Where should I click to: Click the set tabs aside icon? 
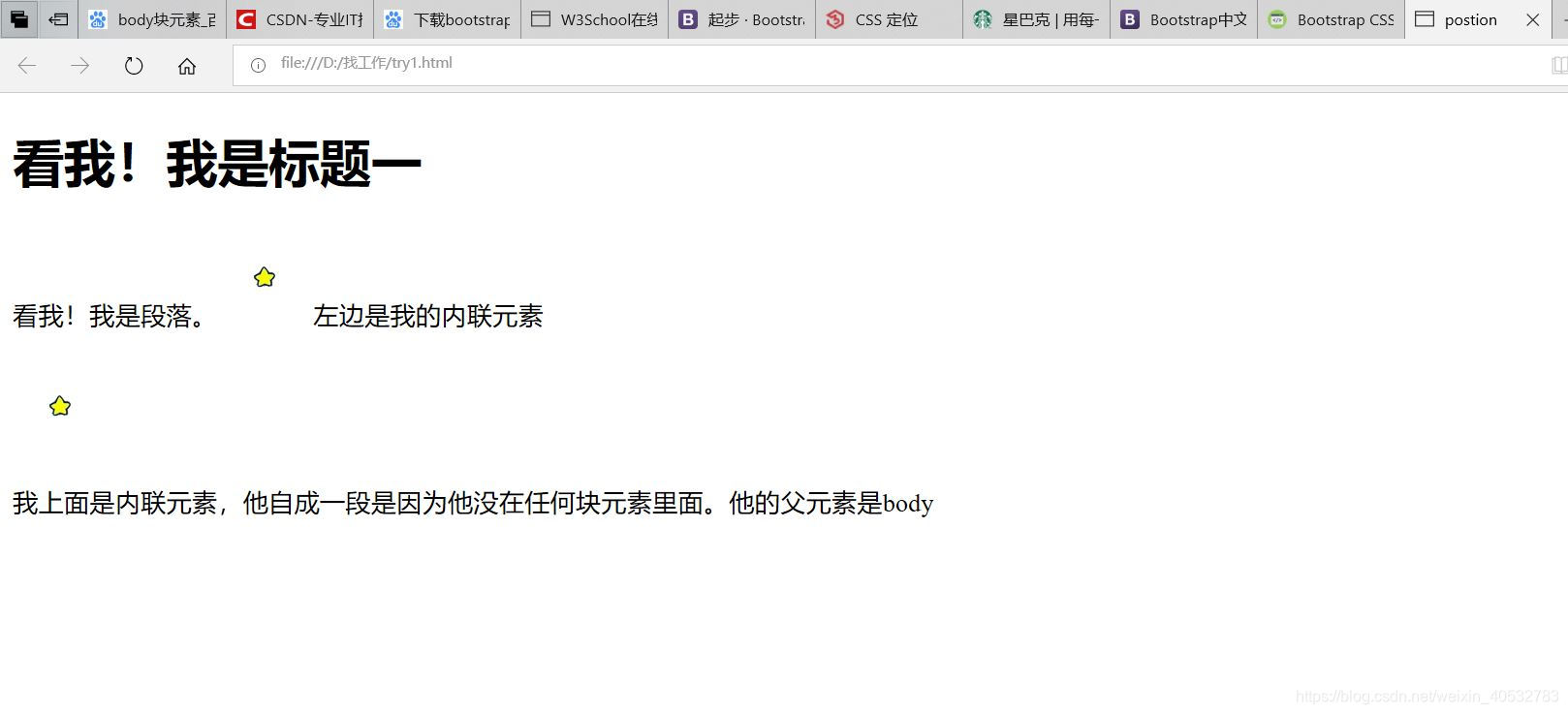[58, 19]
